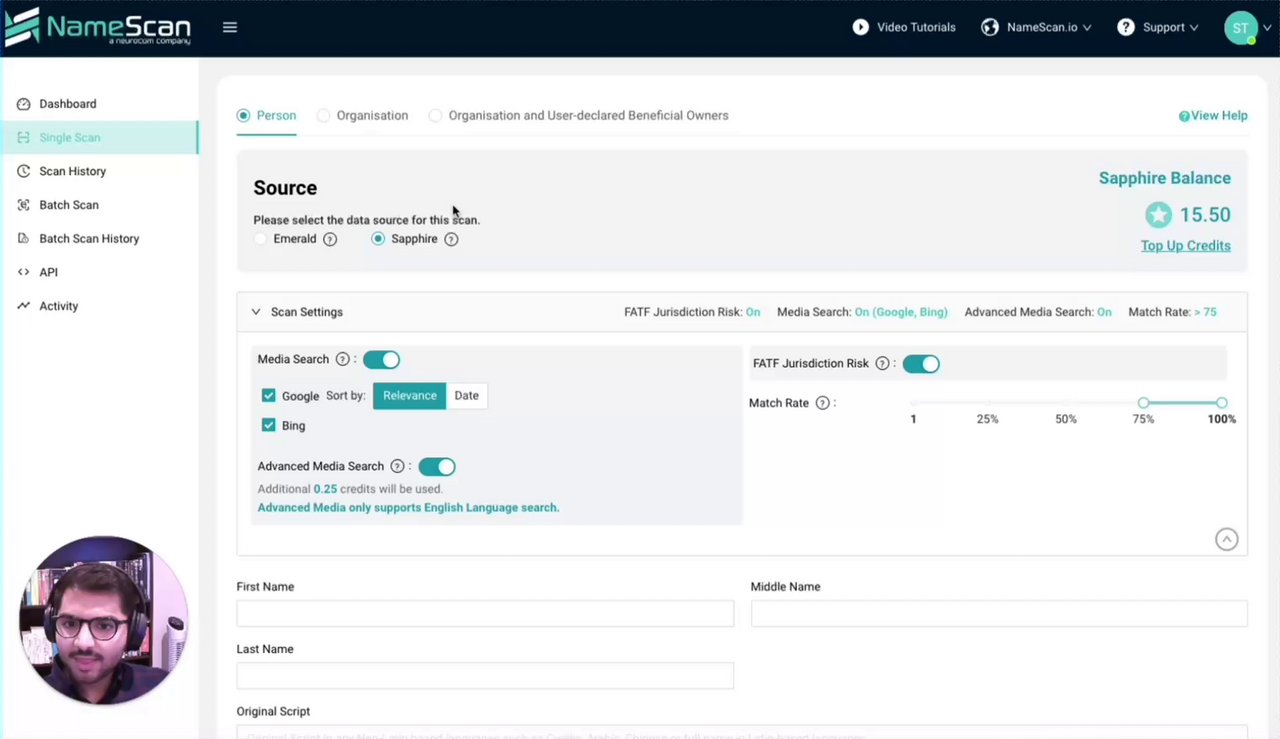The image size is (1280, 739).
Task: Click the globe icon beside NameScan.io
Action: click(990, 27)
